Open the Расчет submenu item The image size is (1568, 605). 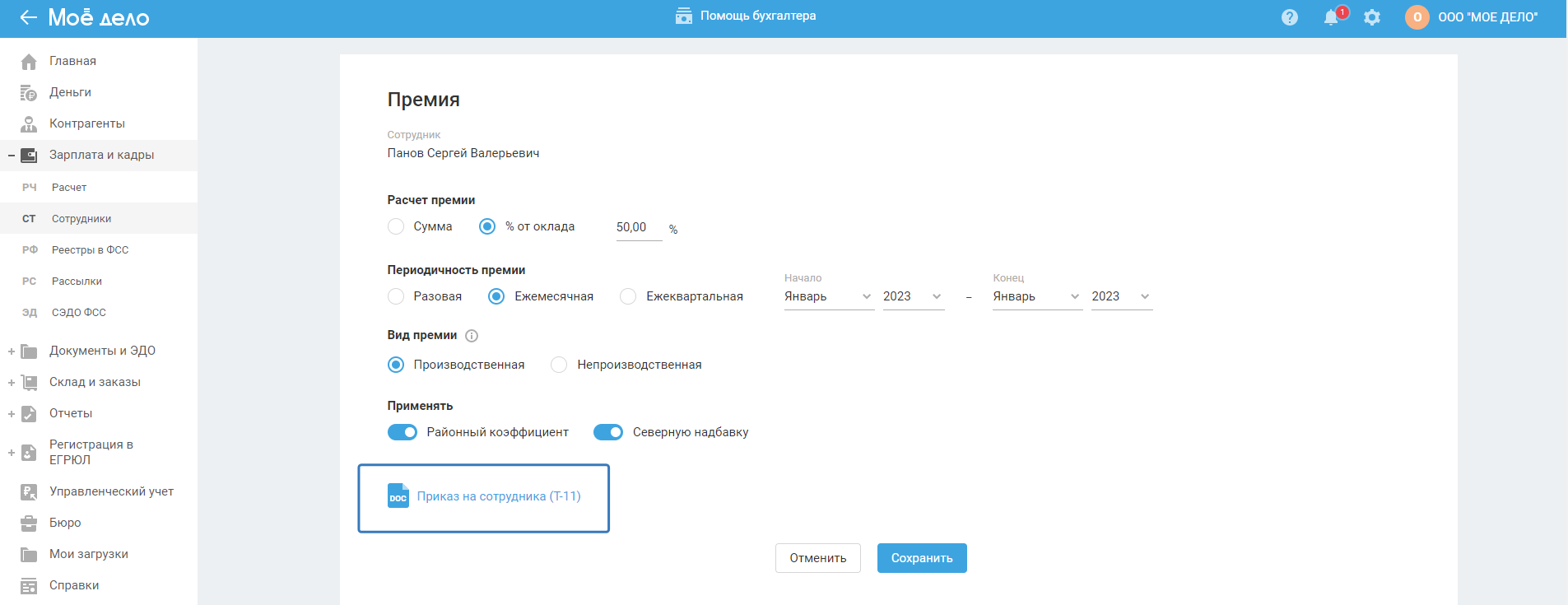pyautogui.click(x=99, y=188)
